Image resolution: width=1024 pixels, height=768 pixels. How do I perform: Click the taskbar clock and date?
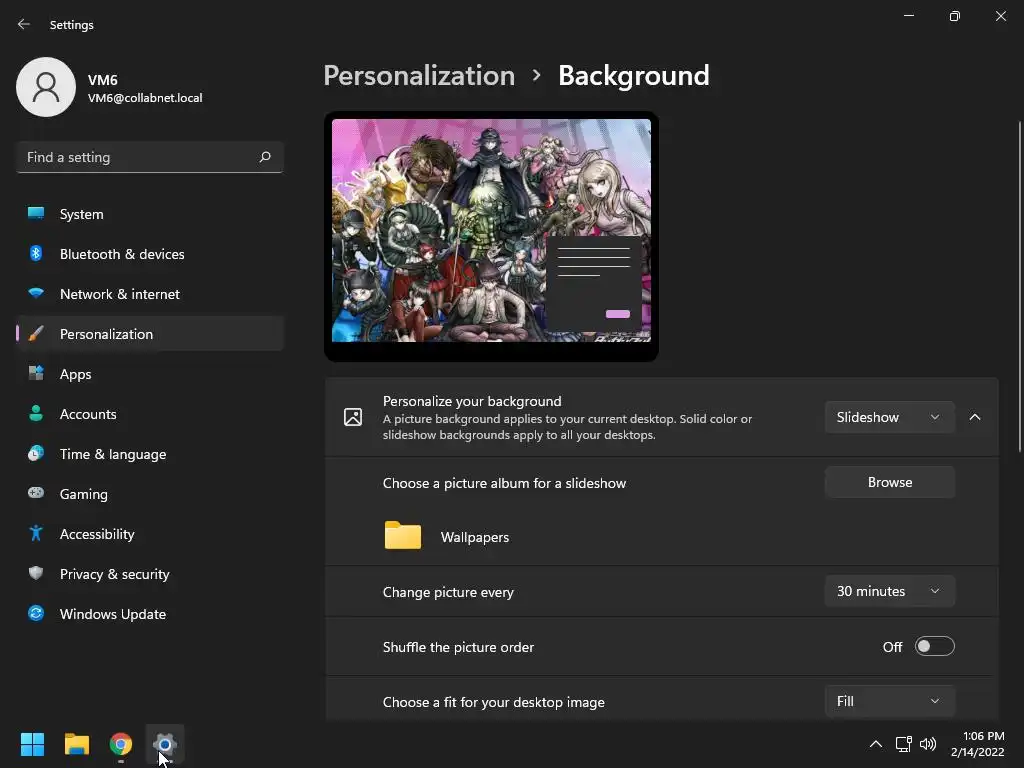click(978, 744)
